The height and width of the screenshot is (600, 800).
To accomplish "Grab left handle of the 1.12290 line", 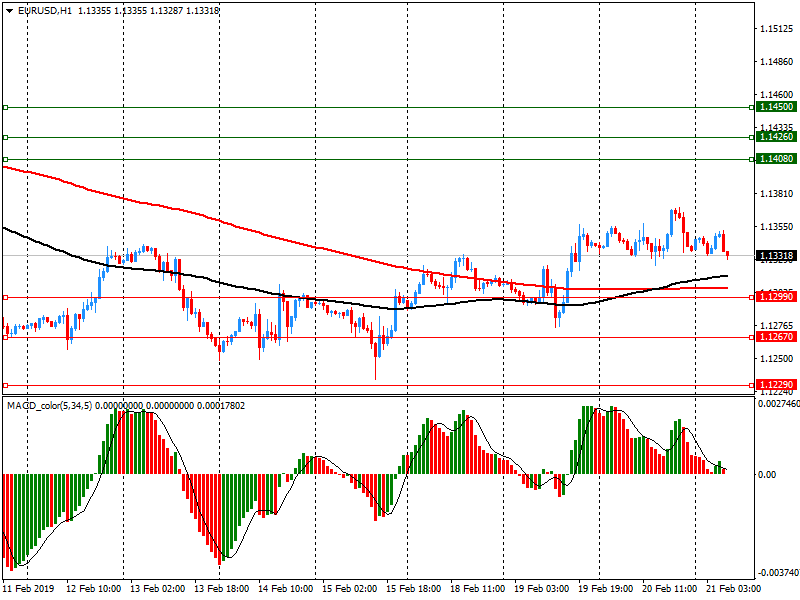I will click(6, 385).
